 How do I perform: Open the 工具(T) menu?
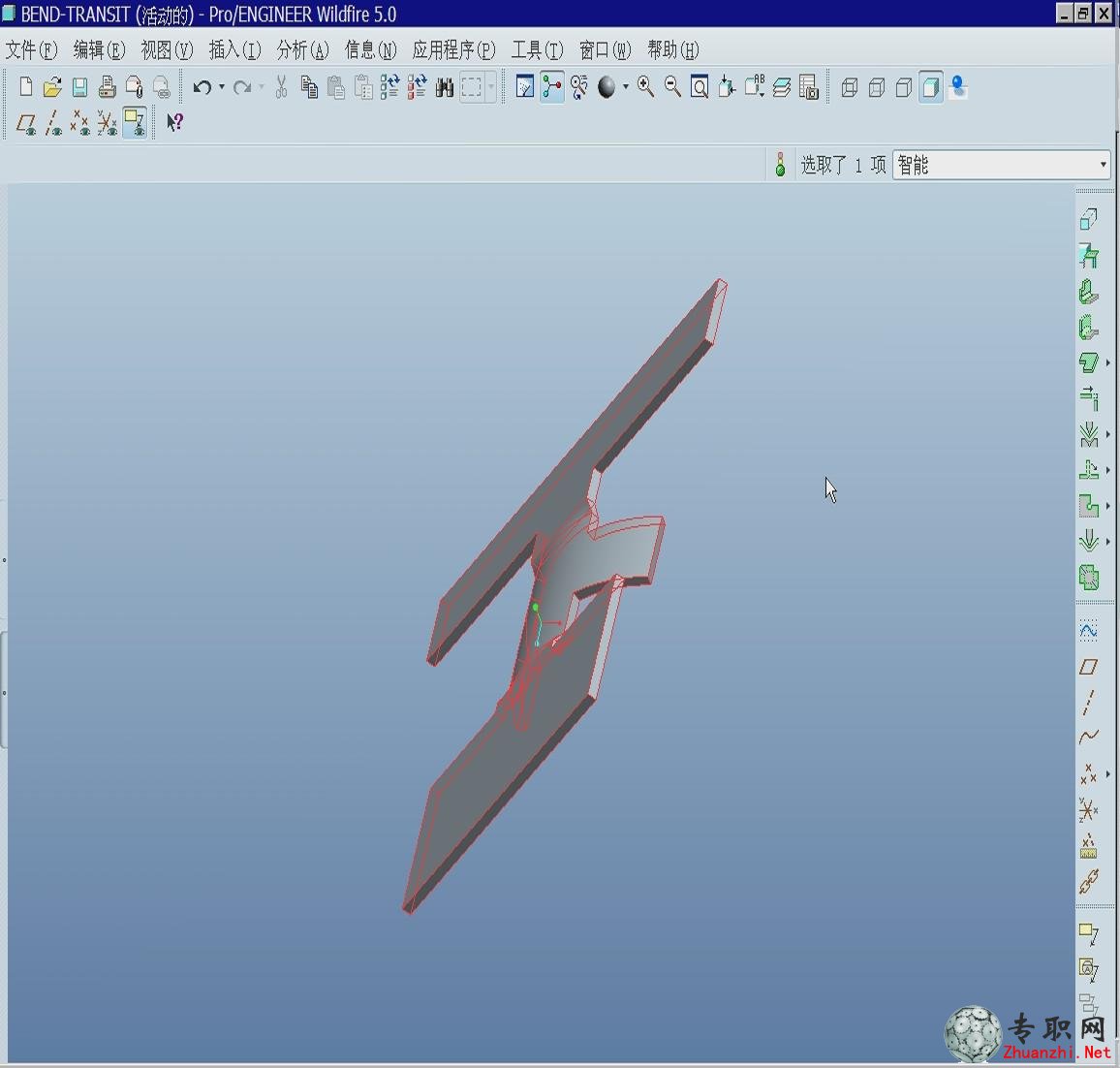pos(537,50)
